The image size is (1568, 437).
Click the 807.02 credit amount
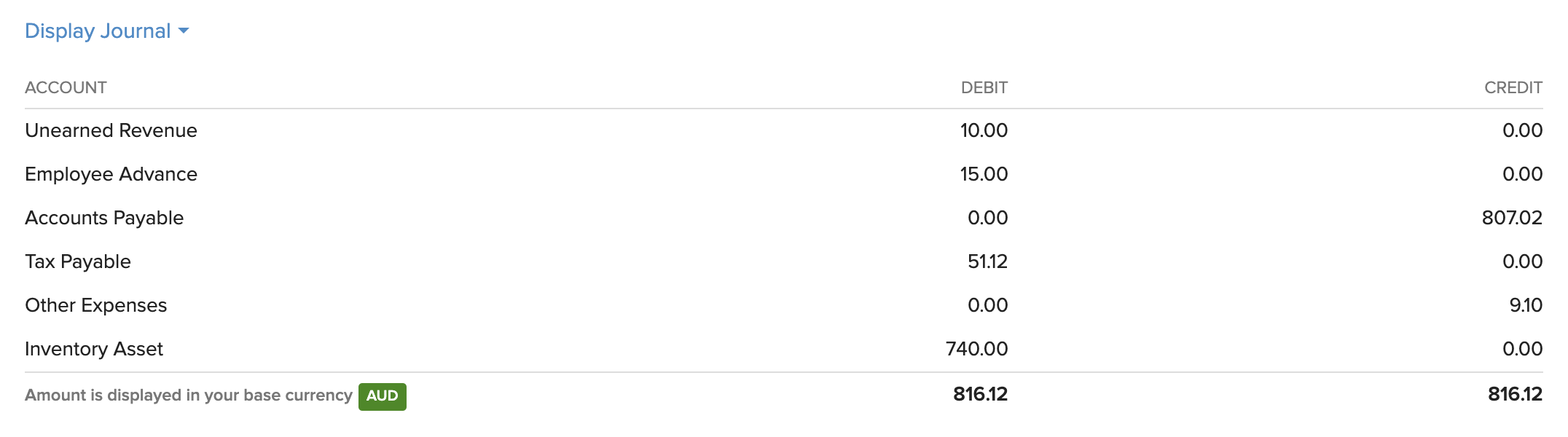[1511, 219]
